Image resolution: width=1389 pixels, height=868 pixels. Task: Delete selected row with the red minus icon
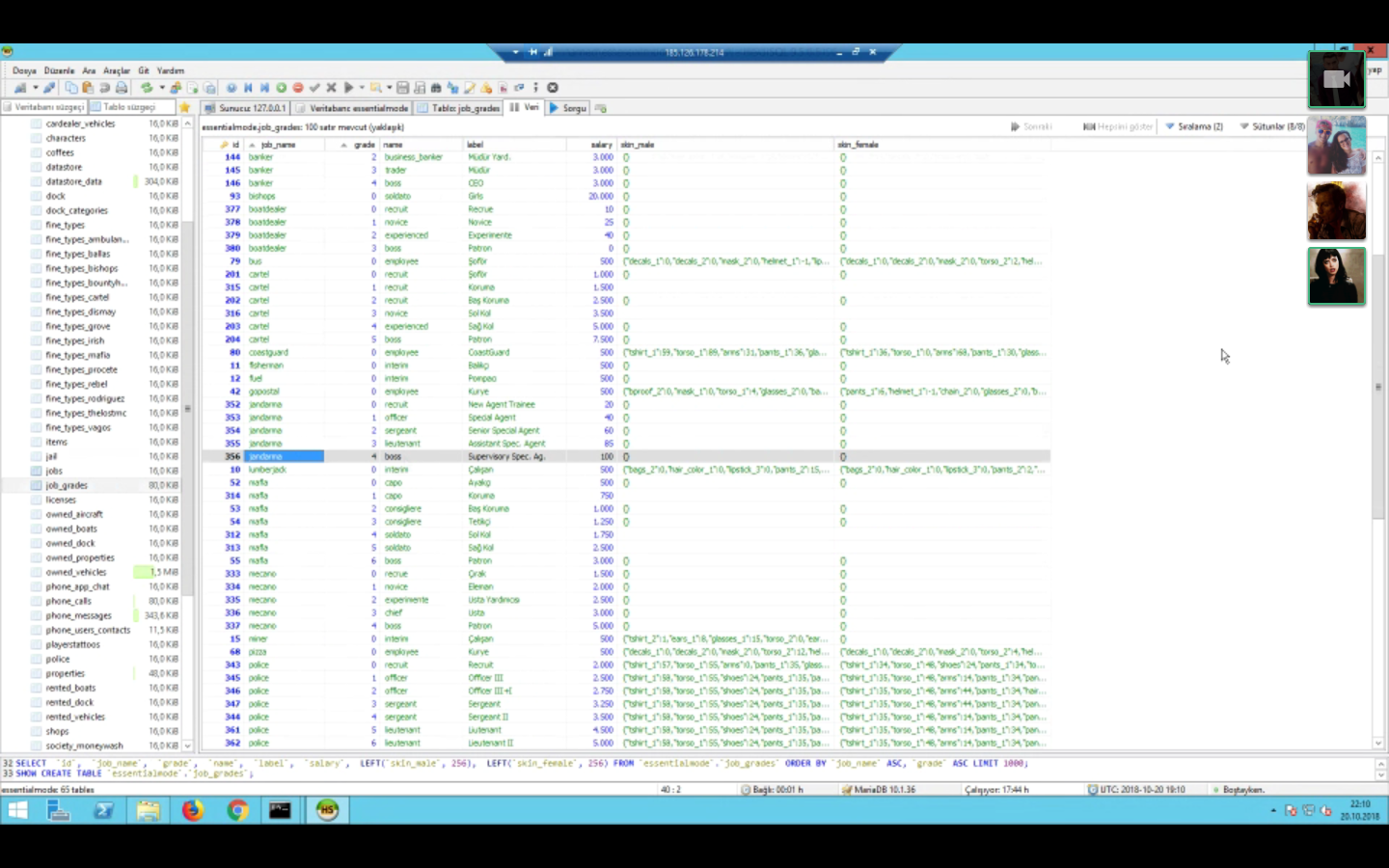tap(298, 88)
